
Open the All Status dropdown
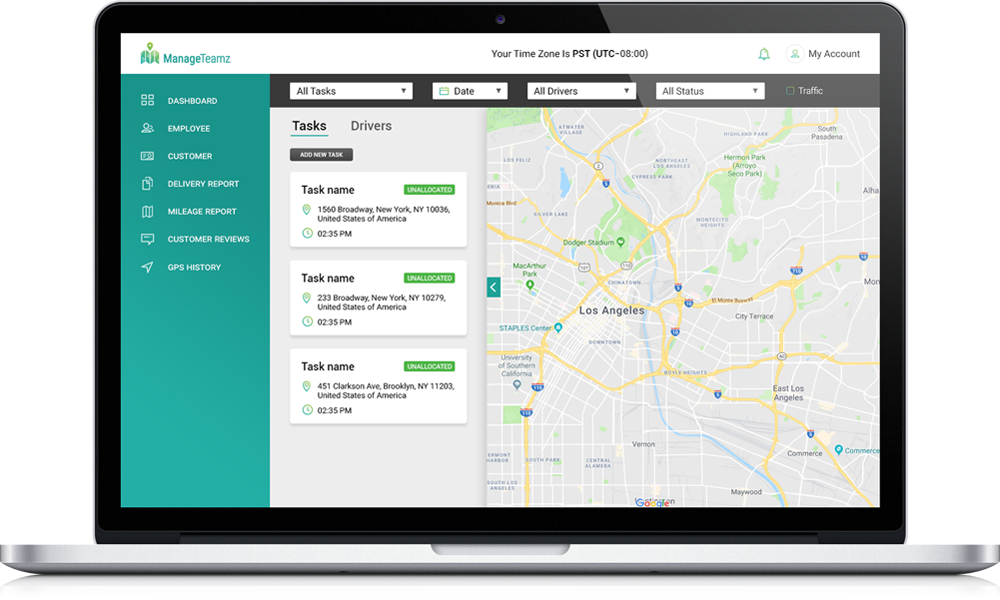click(x=710, y=91)
